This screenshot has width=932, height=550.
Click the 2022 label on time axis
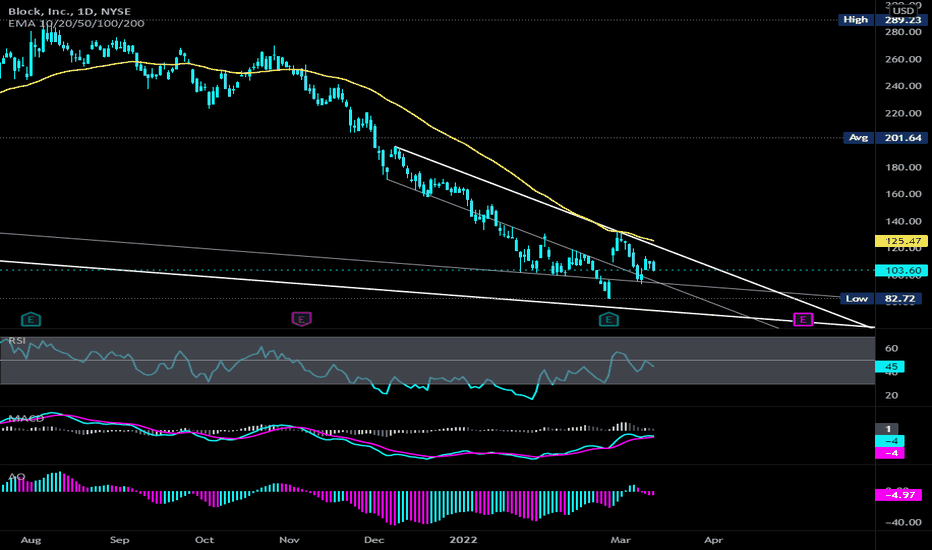463,540
